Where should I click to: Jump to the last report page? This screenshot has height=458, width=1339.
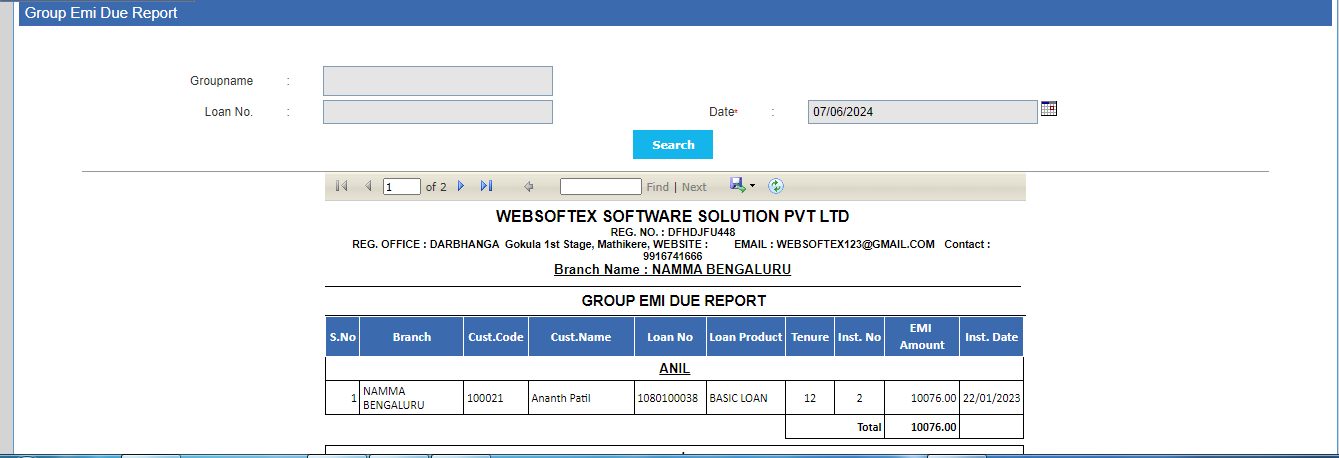click(x=486, y=186)
